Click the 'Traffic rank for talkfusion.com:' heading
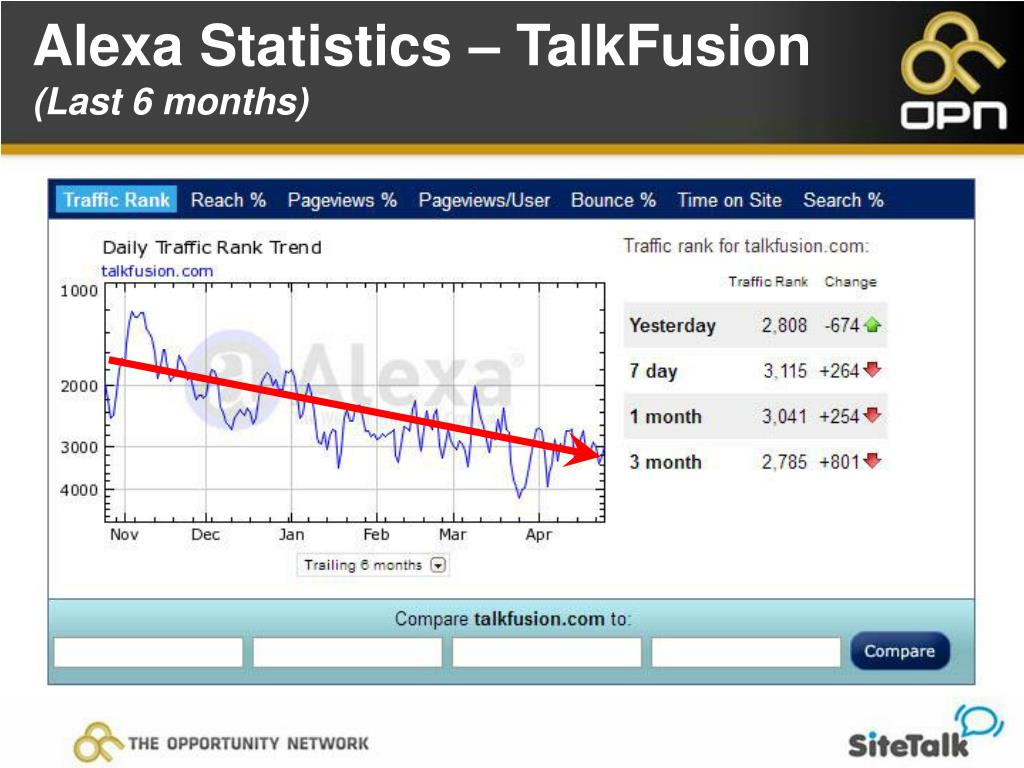The image size is (1024, 768). (746, 246)
